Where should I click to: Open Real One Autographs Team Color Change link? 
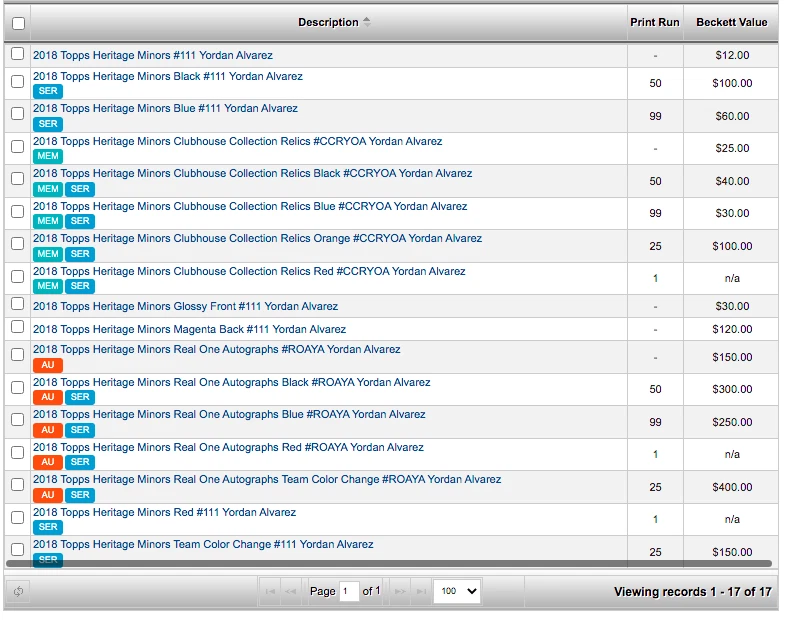(267, 479)
